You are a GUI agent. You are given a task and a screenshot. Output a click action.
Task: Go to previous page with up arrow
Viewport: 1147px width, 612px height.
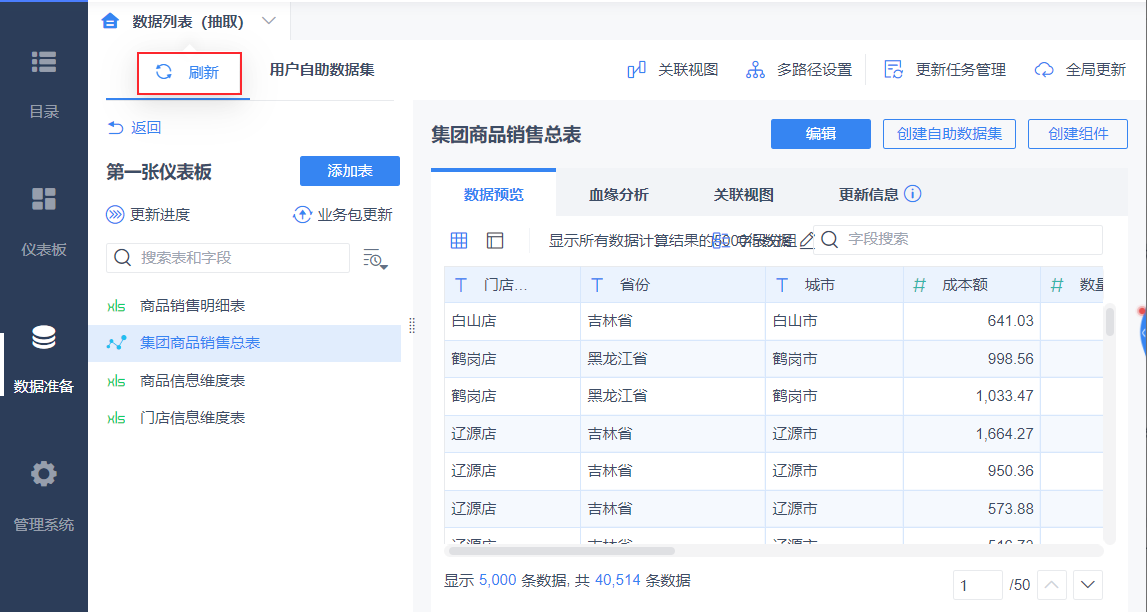pyautogui.click(x=1052, y=585)
